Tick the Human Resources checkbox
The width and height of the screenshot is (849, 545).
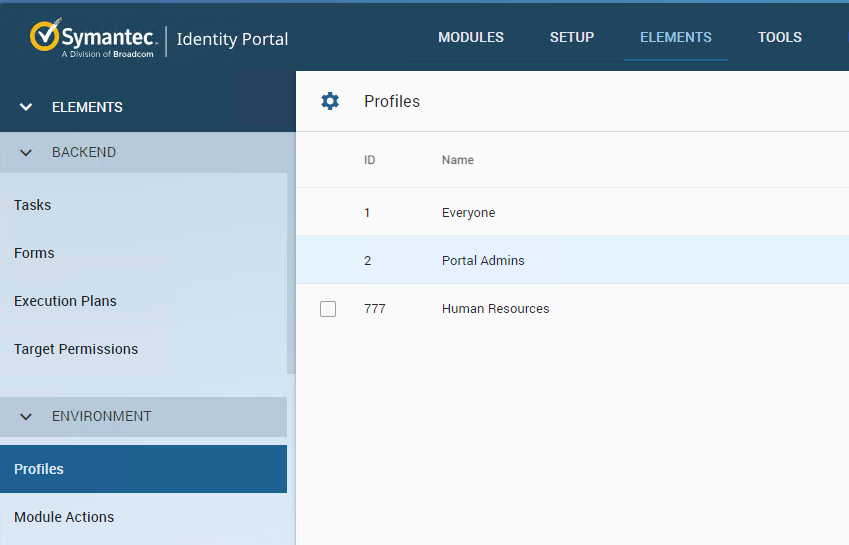[x=328, y=309]
